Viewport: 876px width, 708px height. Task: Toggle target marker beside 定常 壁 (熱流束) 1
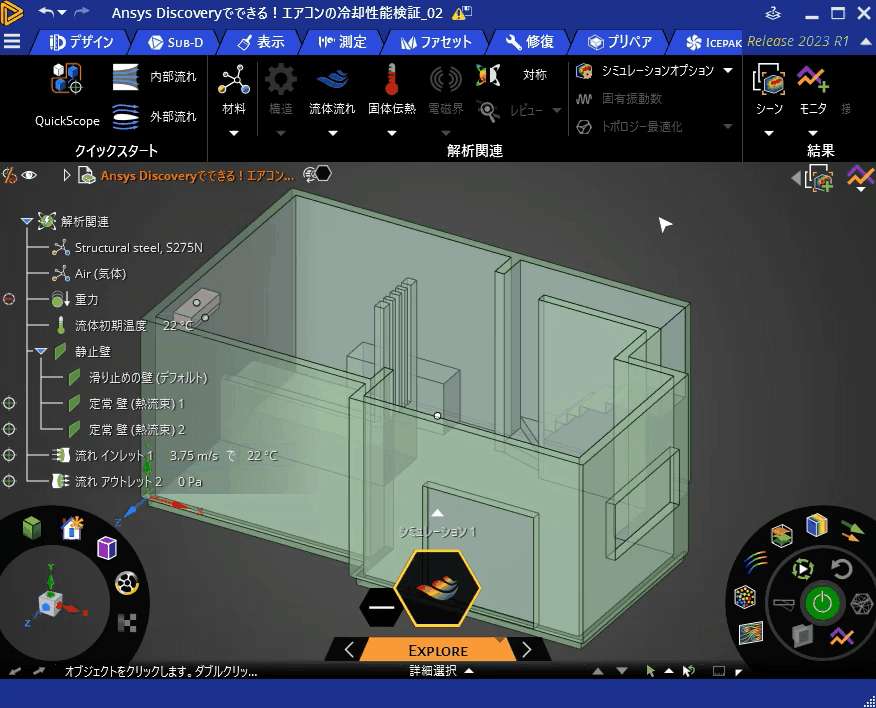(9, 403)
